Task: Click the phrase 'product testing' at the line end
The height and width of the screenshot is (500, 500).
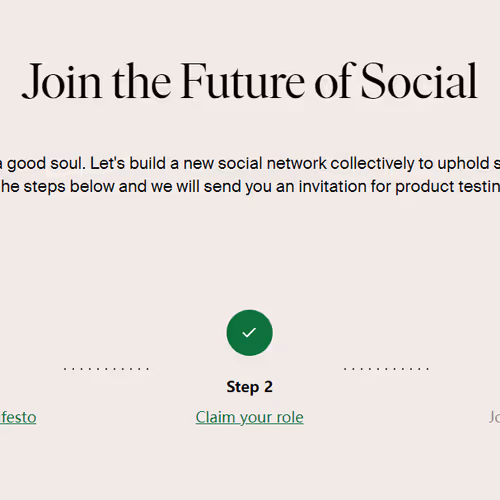Action: [447, 186]
